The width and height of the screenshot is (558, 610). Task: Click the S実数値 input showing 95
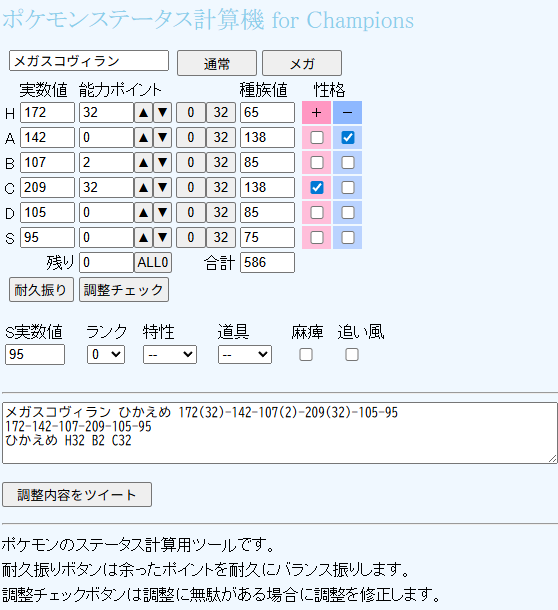click(x=35, y=354)
